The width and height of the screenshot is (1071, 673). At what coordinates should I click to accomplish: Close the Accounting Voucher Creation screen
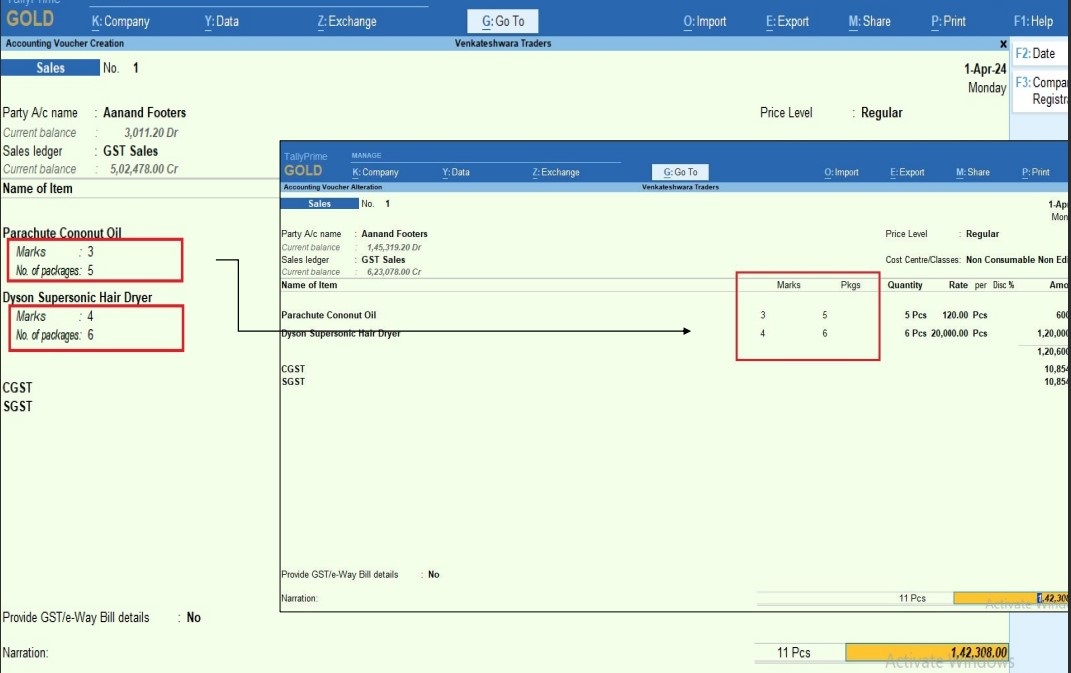tap(1003, 44)
